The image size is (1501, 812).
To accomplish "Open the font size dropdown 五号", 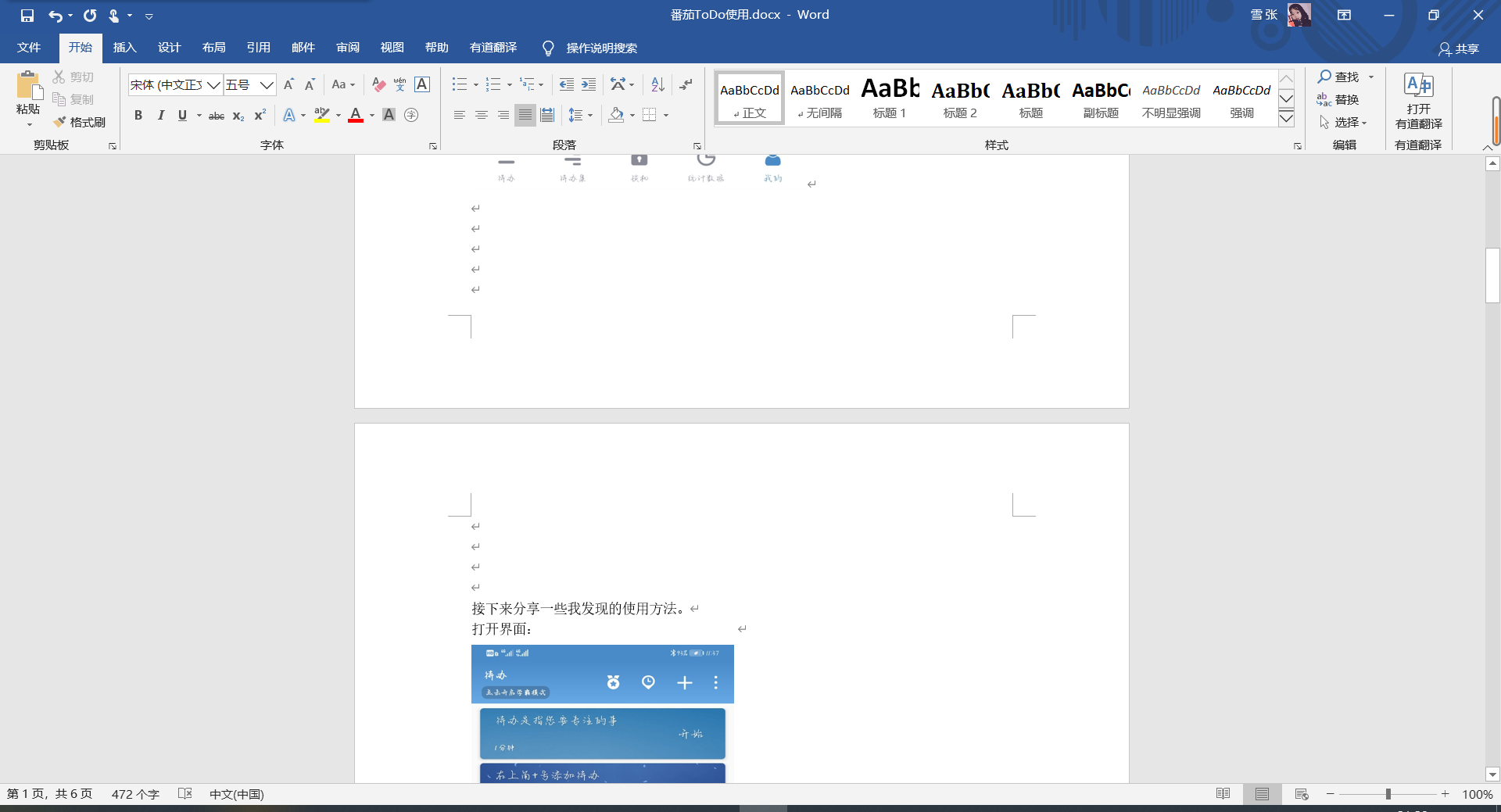I will click(x=267, y=84).
